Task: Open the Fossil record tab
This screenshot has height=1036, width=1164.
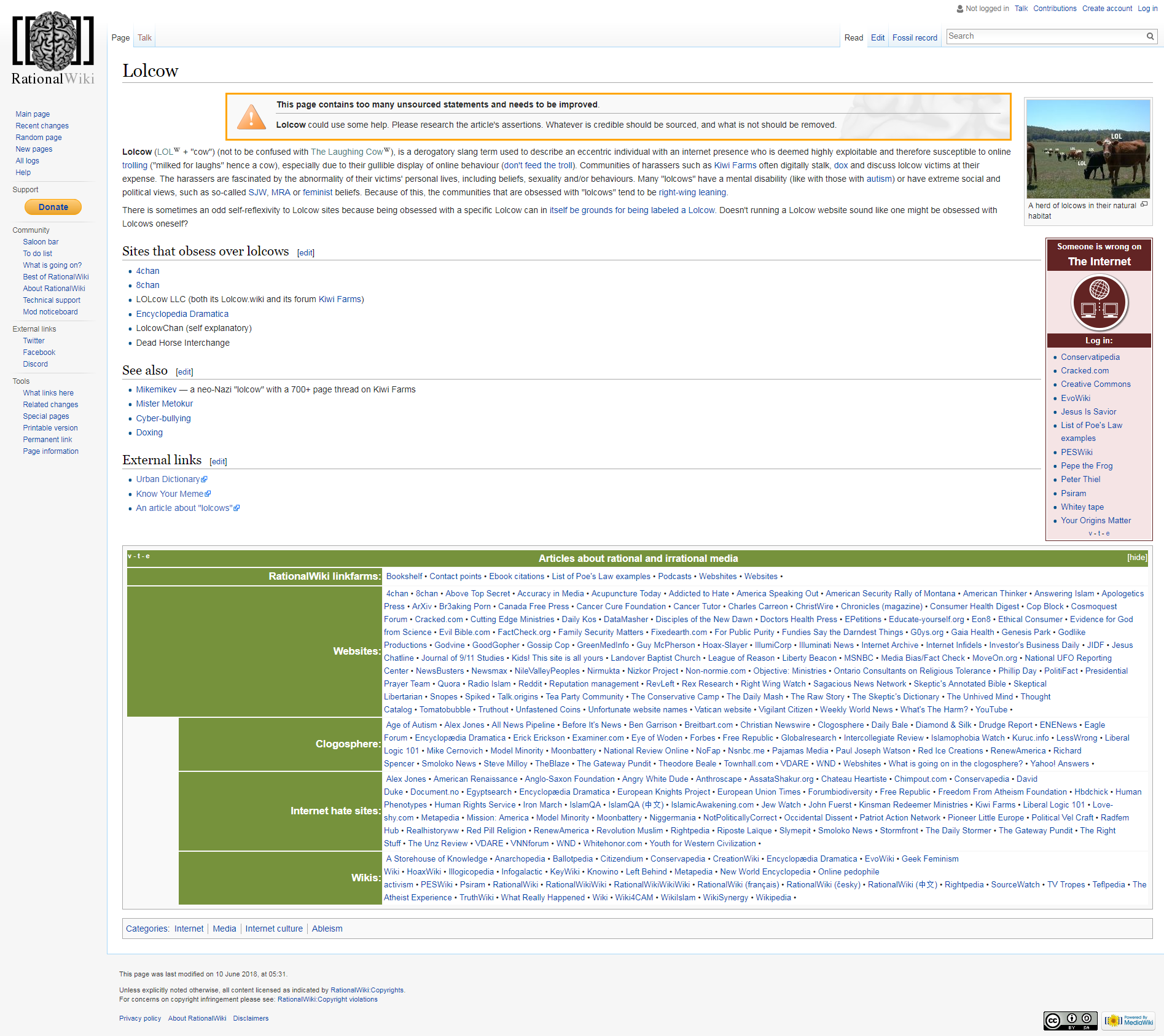Action: pyautogui.click(x=915, y=37)
